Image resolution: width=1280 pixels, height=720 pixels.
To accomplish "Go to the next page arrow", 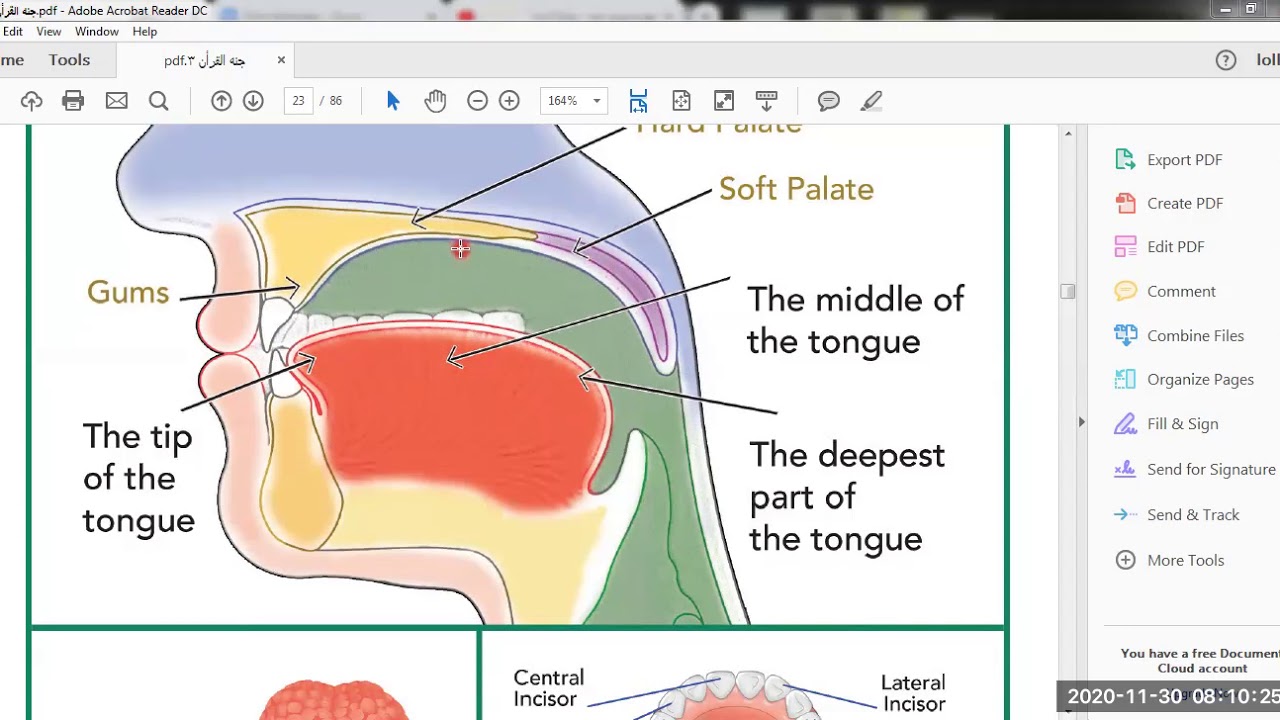I will click(x=253, y=101).
